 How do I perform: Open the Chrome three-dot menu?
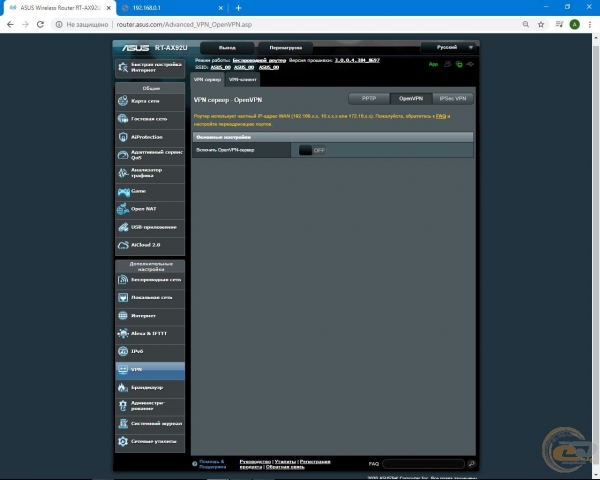click(590, 24)
